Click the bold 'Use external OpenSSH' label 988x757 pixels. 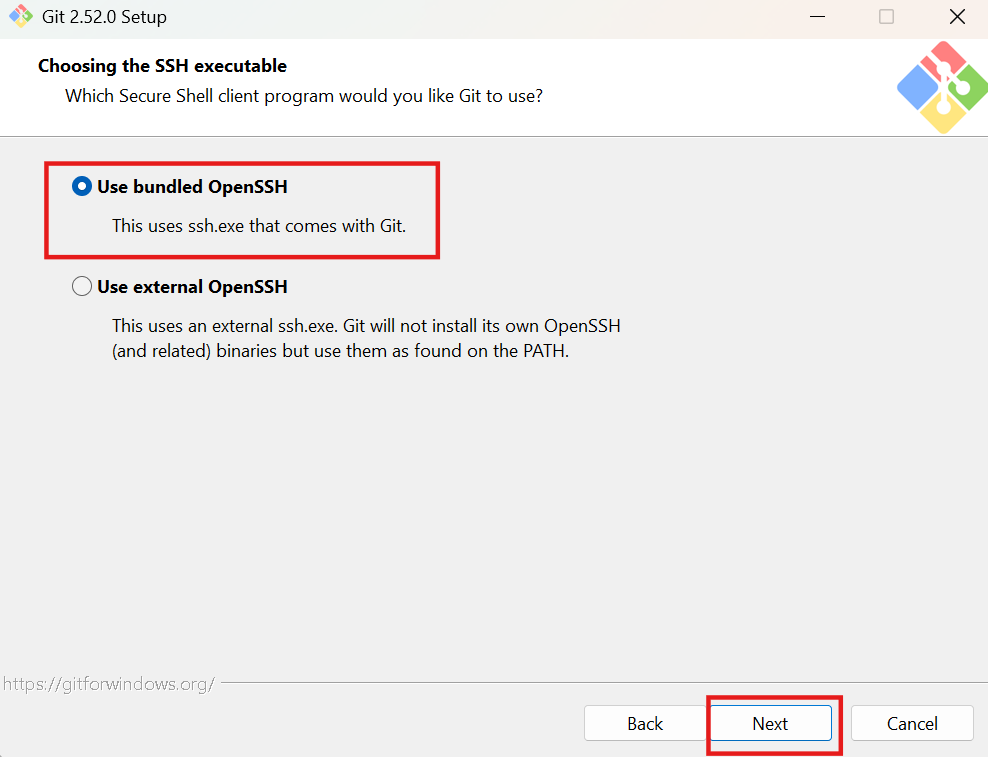[192, 287]
